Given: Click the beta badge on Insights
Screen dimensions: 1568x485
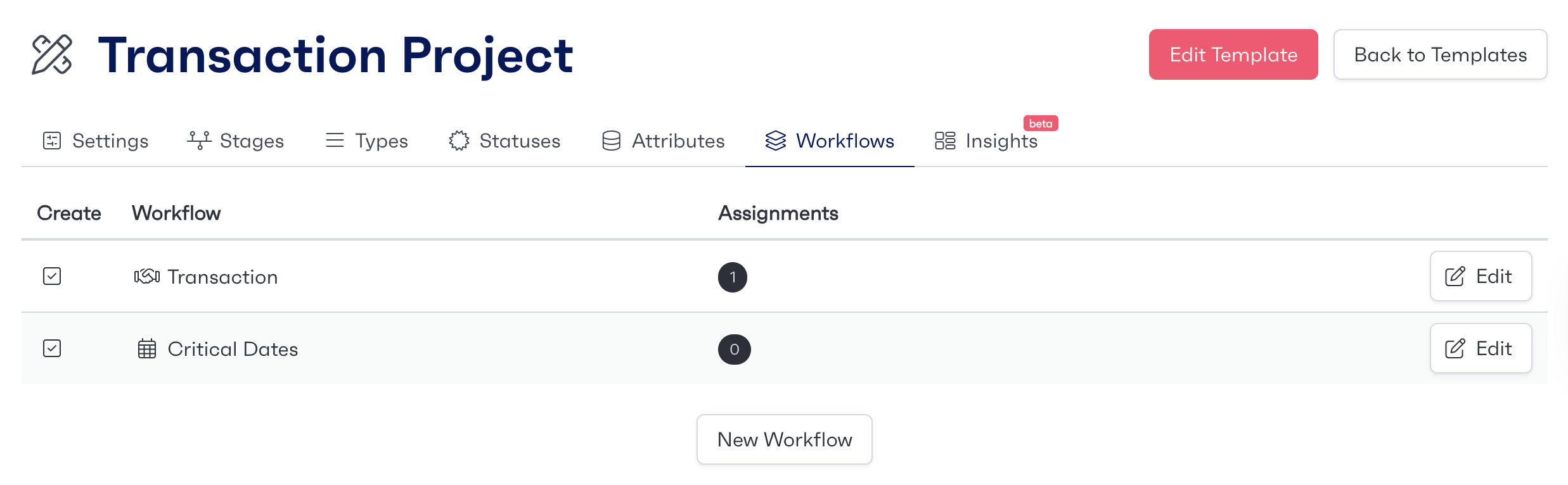Looking at the screenshot, I should tap(1041, 123).
